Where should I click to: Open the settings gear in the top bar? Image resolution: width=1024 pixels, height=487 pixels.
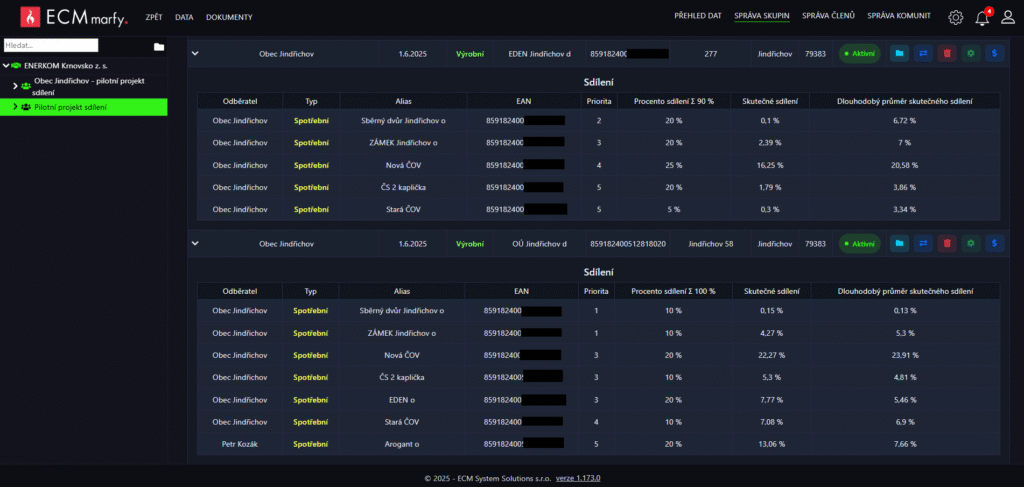[x=955, y=17]
